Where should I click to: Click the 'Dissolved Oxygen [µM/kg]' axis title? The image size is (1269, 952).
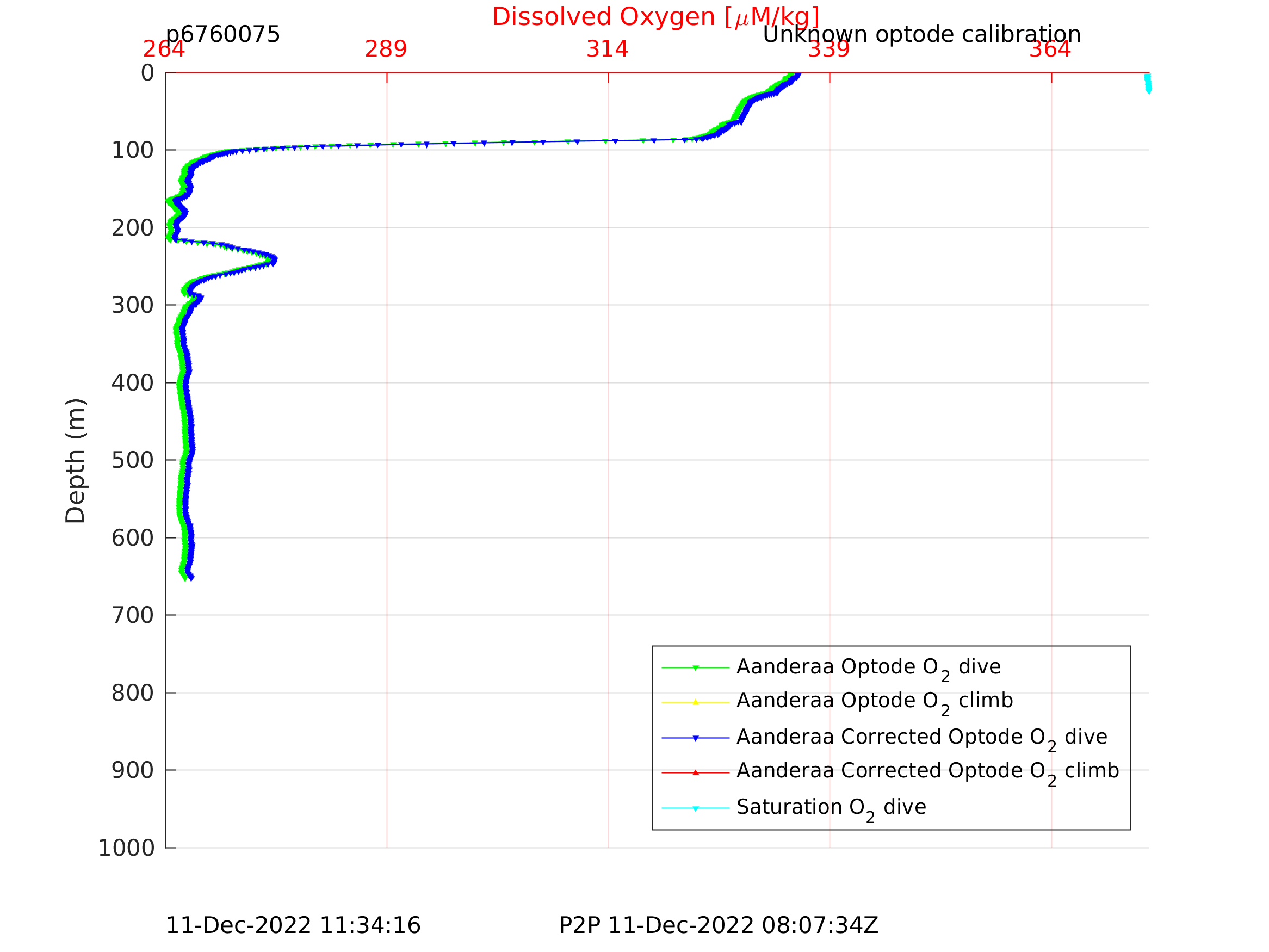point(655,17)
